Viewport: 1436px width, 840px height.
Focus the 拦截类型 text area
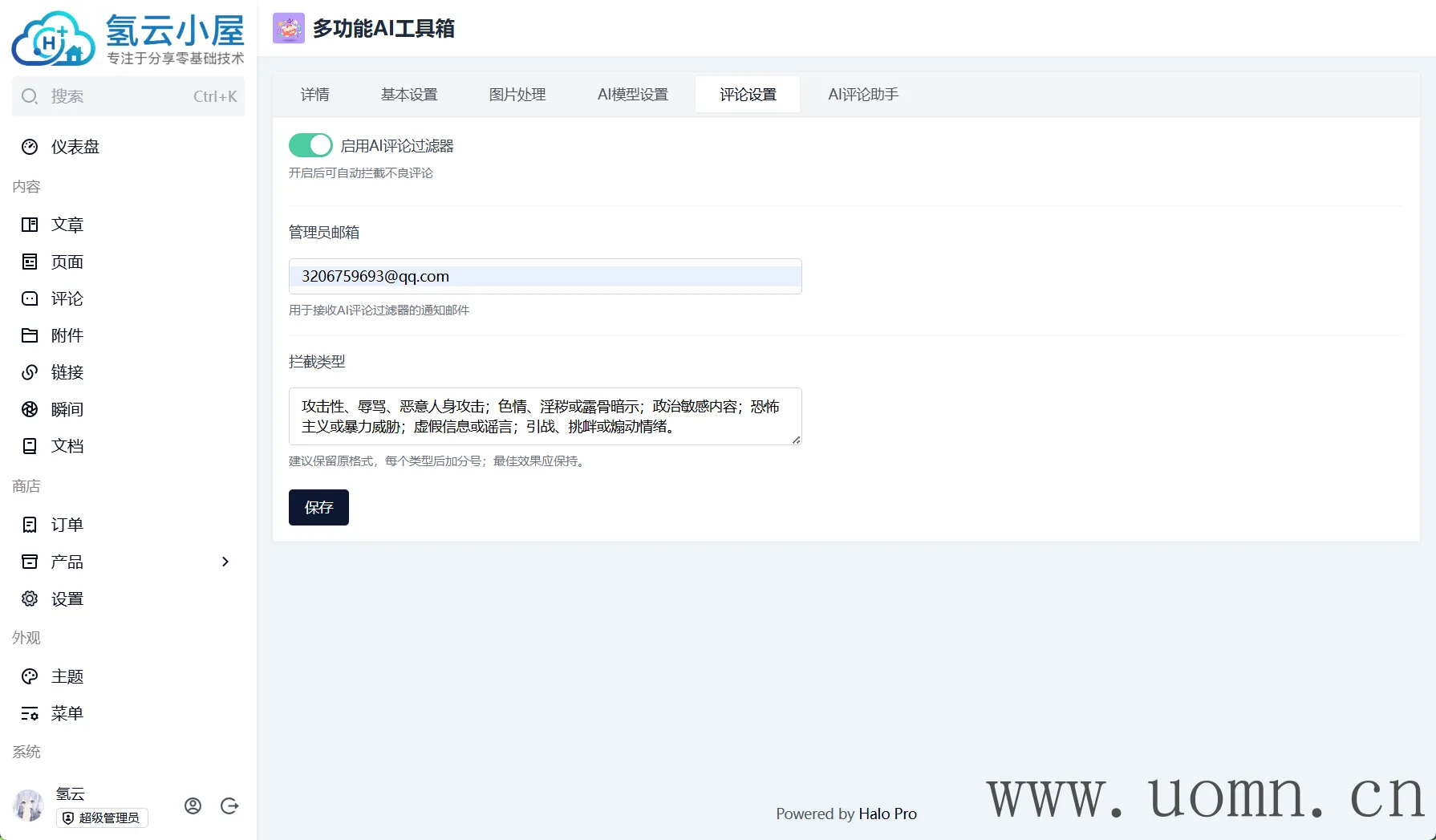click(545, 416)
